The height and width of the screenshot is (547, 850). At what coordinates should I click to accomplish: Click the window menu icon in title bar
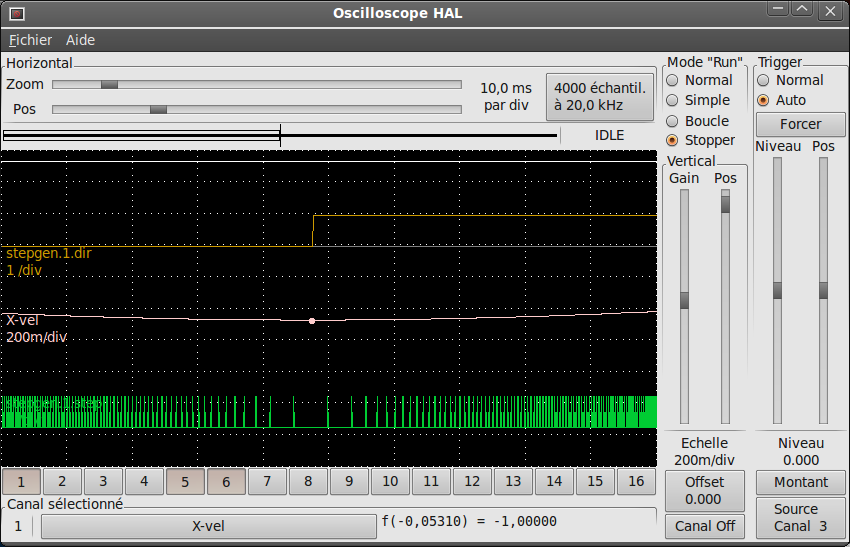pos(17,14)
